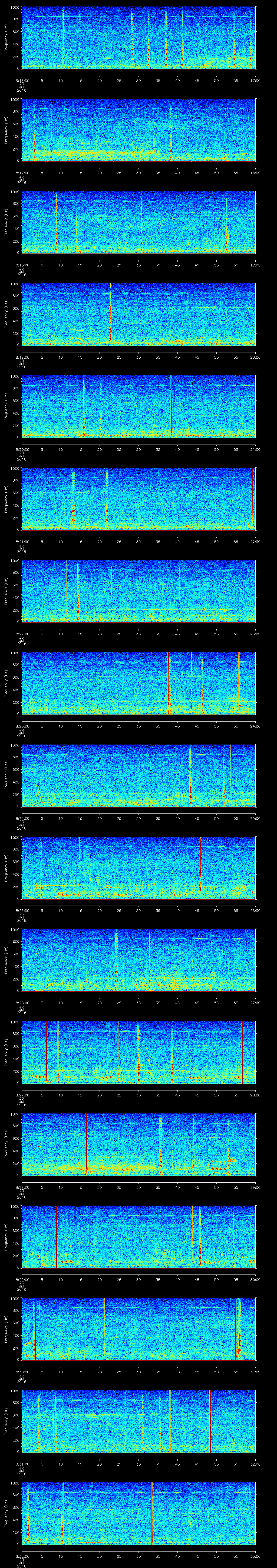277x1568 pixels.
Task: Click the "29:00" end time label
Action: click(255, 1187)
